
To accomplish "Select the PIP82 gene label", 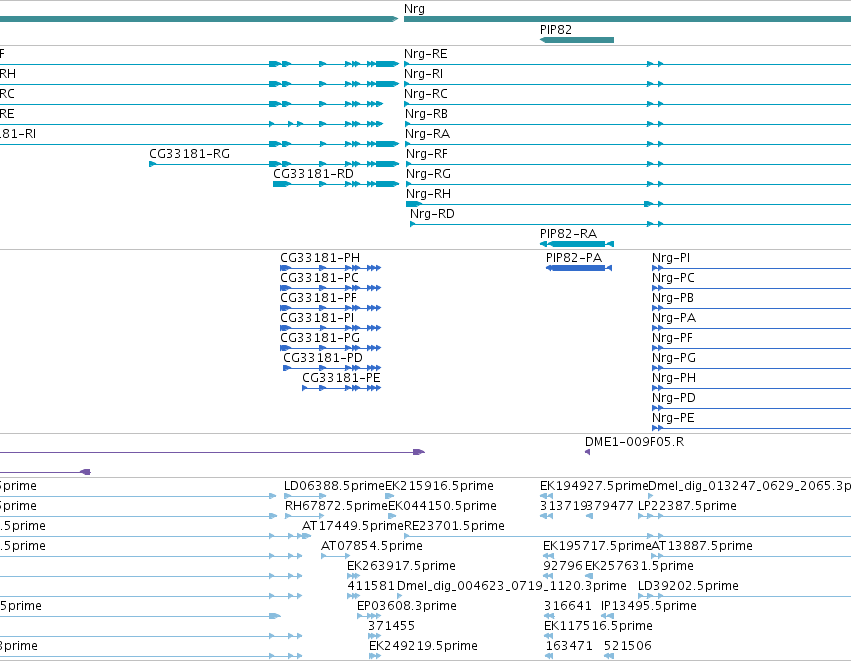I will click(x=556, y=29).
